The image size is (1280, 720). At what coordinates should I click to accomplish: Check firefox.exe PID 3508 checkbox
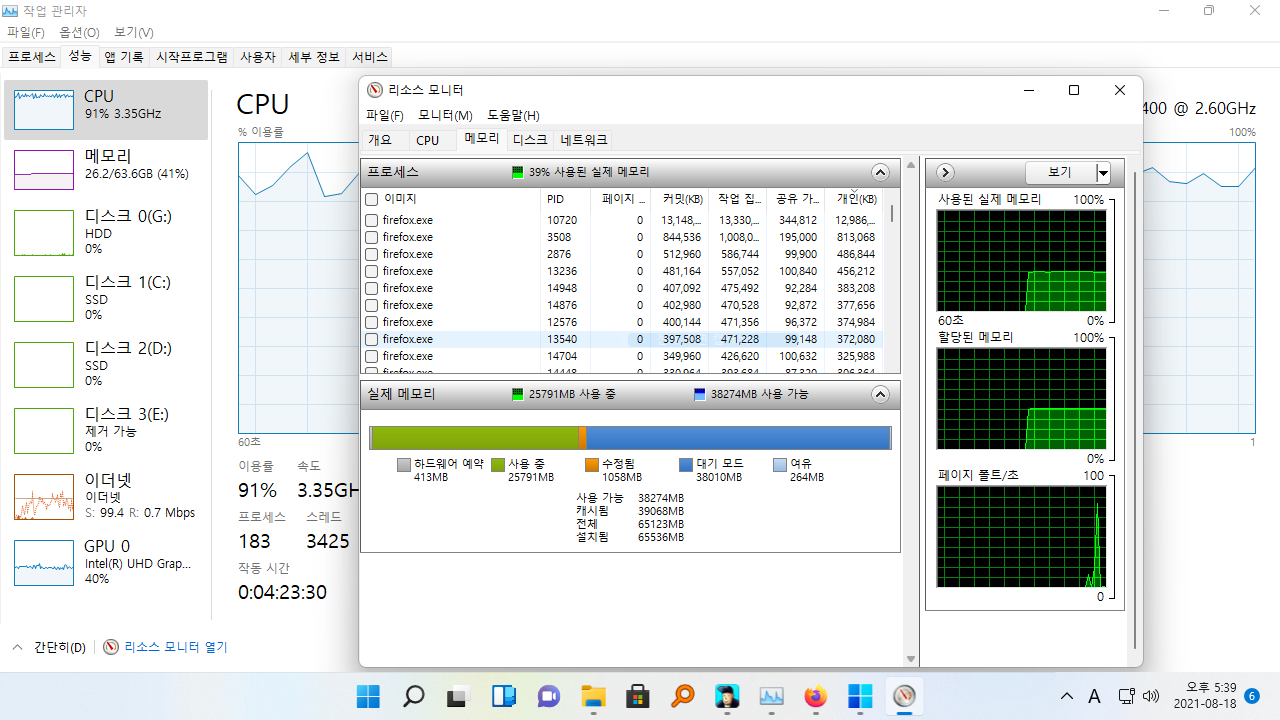tap(372, 237)
